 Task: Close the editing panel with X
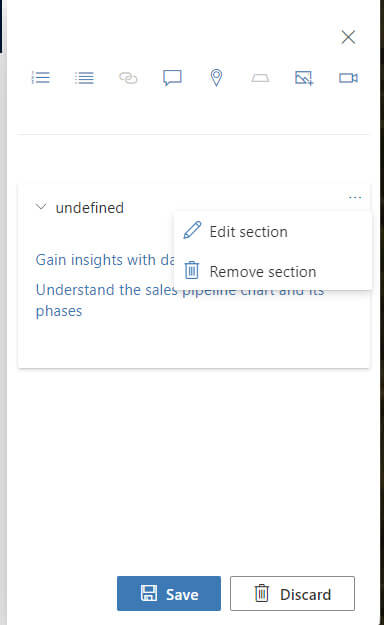(348, 37)
